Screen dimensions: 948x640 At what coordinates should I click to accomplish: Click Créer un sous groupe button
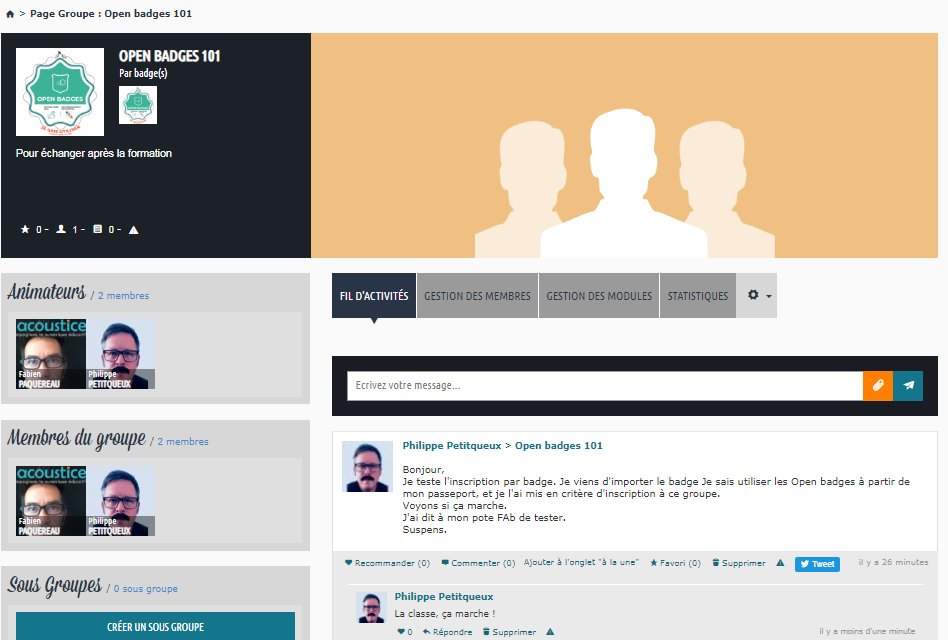coord(155,626)
